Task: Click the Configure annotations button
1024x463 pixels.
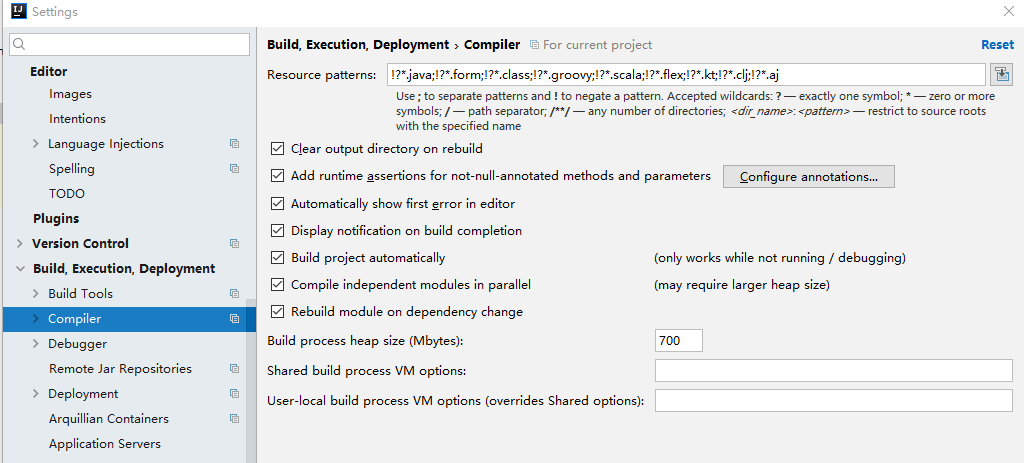Action: pos(808,177)
